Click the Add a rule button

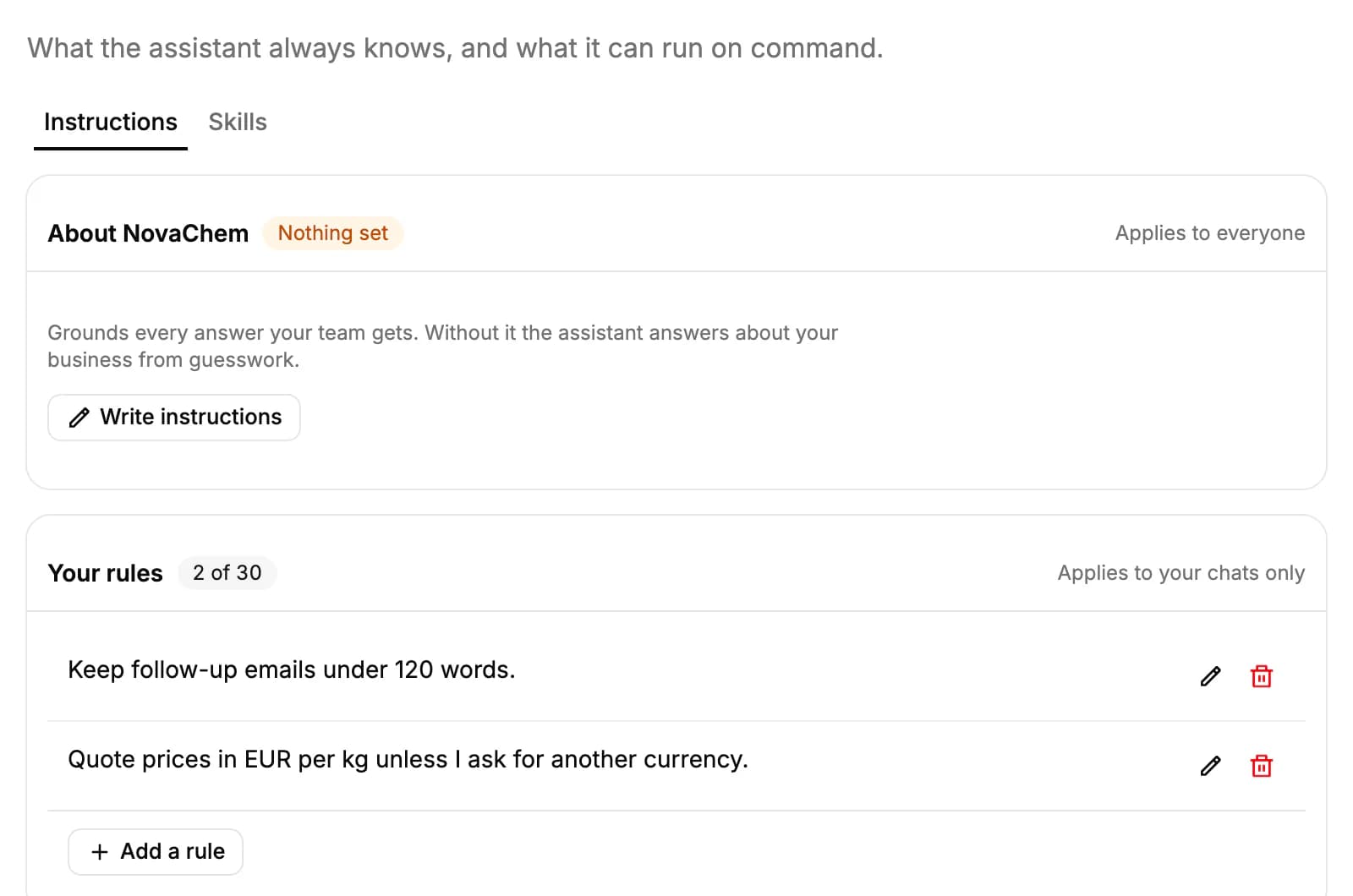(156, 851)
